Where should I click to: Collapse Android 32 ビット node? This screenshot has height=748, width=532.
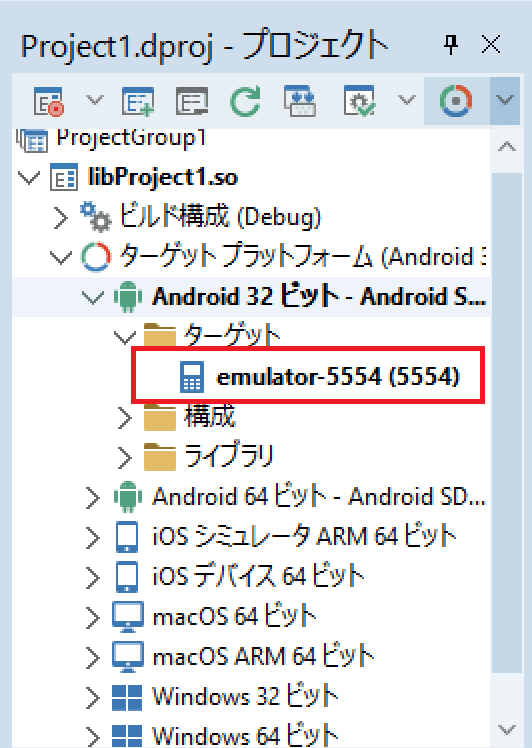pos(92,298)
